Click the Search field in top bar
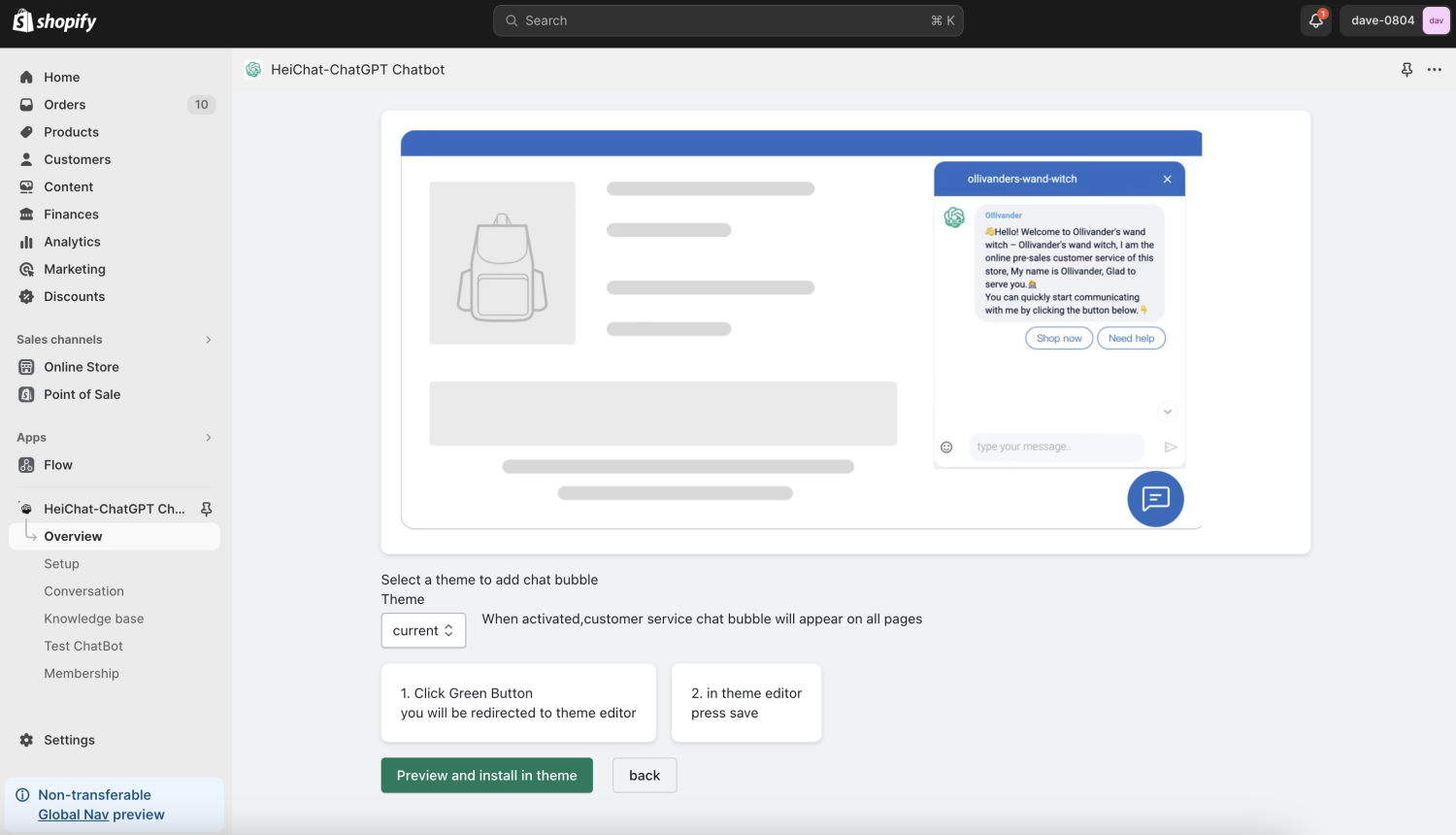Image resolution: width=1456 pixels, height=835 pixels. 728,20
